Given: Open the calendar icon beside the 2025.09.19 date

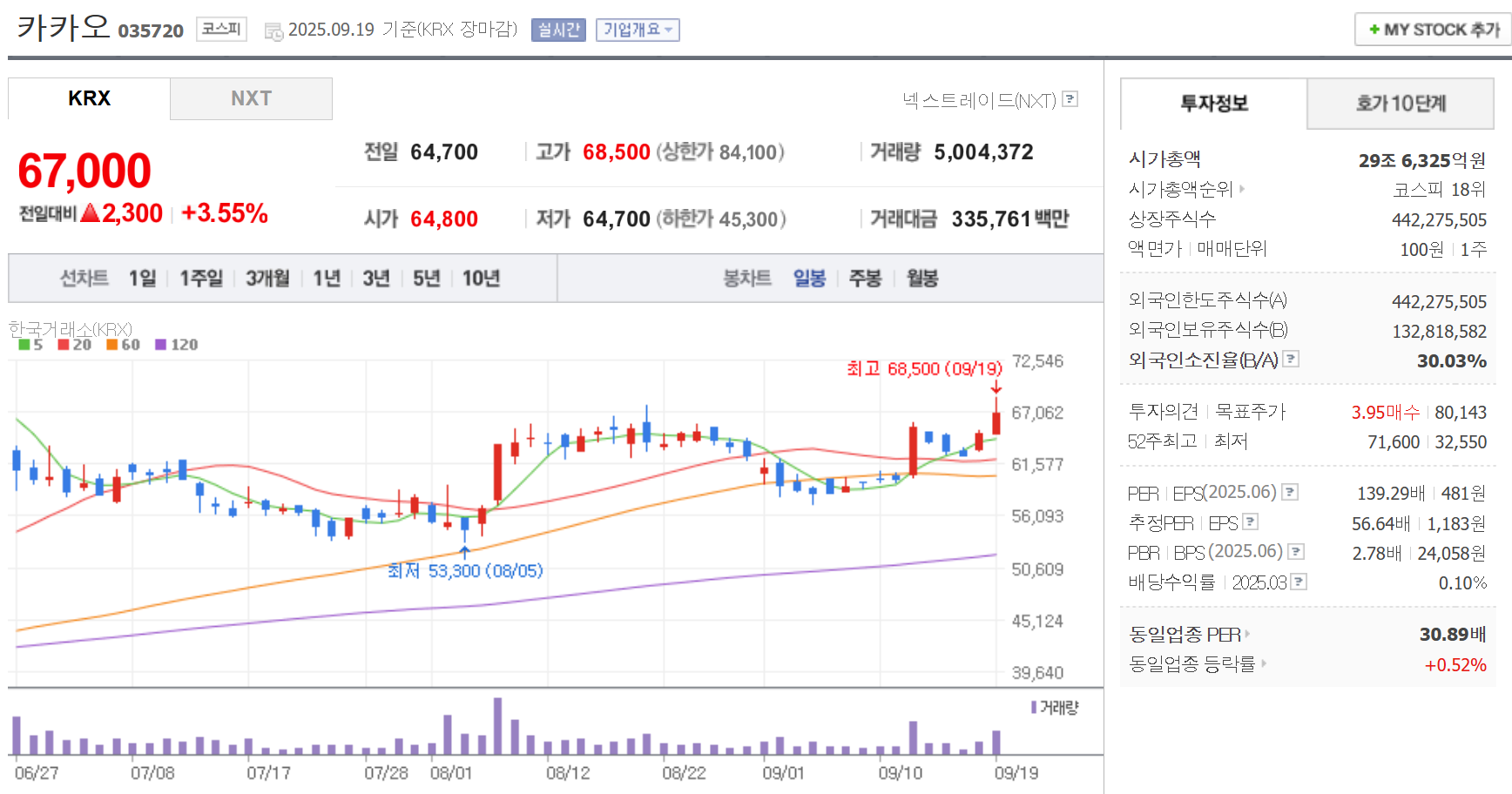Looking at the screenshot, I should tap(273, 32).
